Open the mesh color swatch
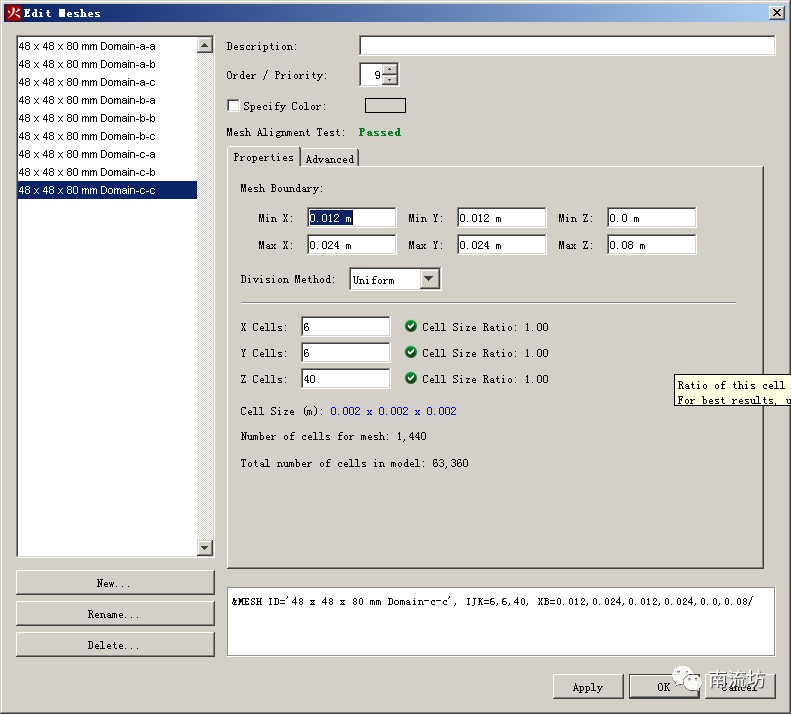This screenshot has width=791, height=714. (385, 105)
